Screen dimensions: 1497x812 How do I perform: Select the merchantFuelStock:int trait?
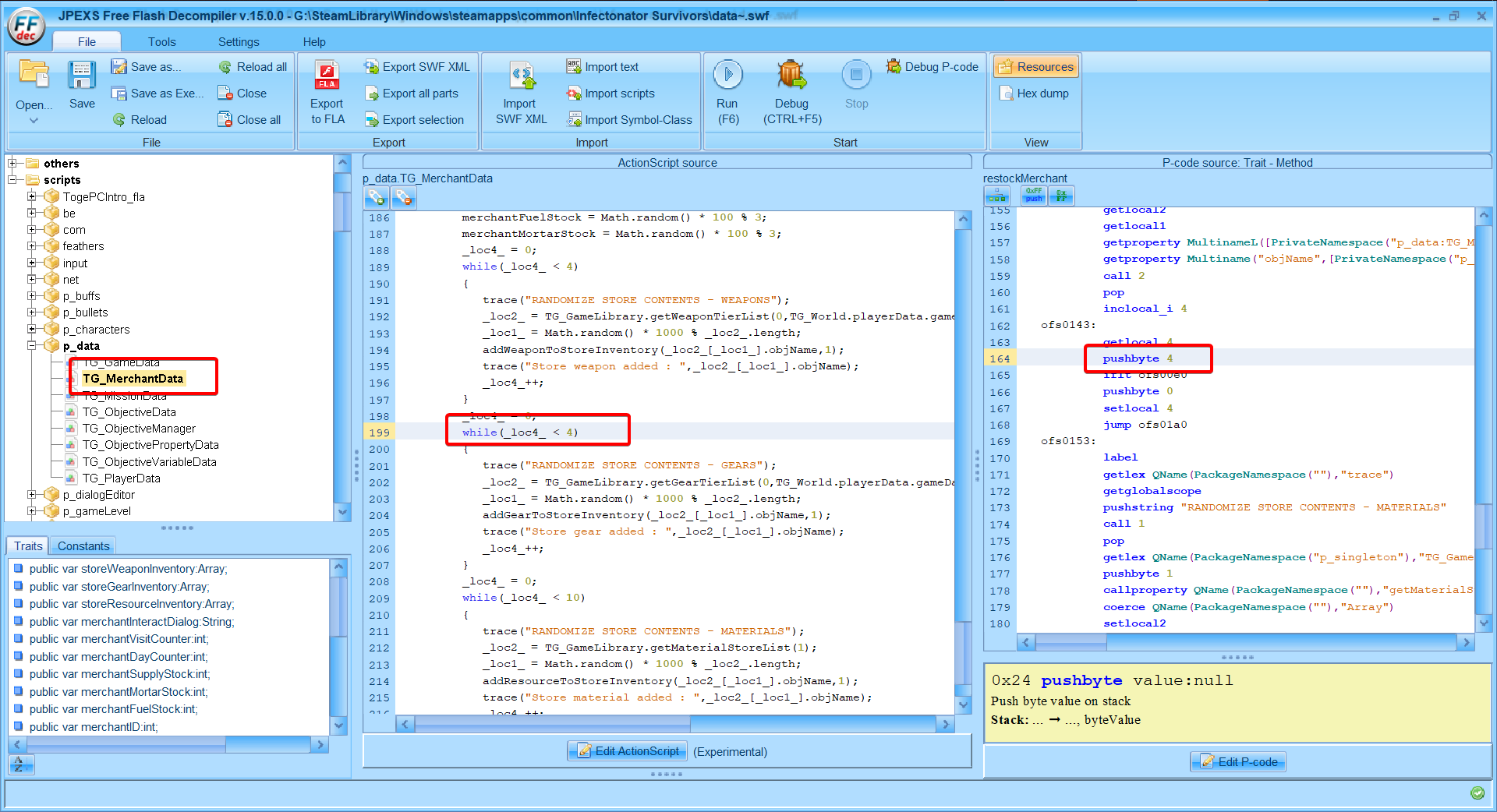pyautogui.click(x=114, y=709)
